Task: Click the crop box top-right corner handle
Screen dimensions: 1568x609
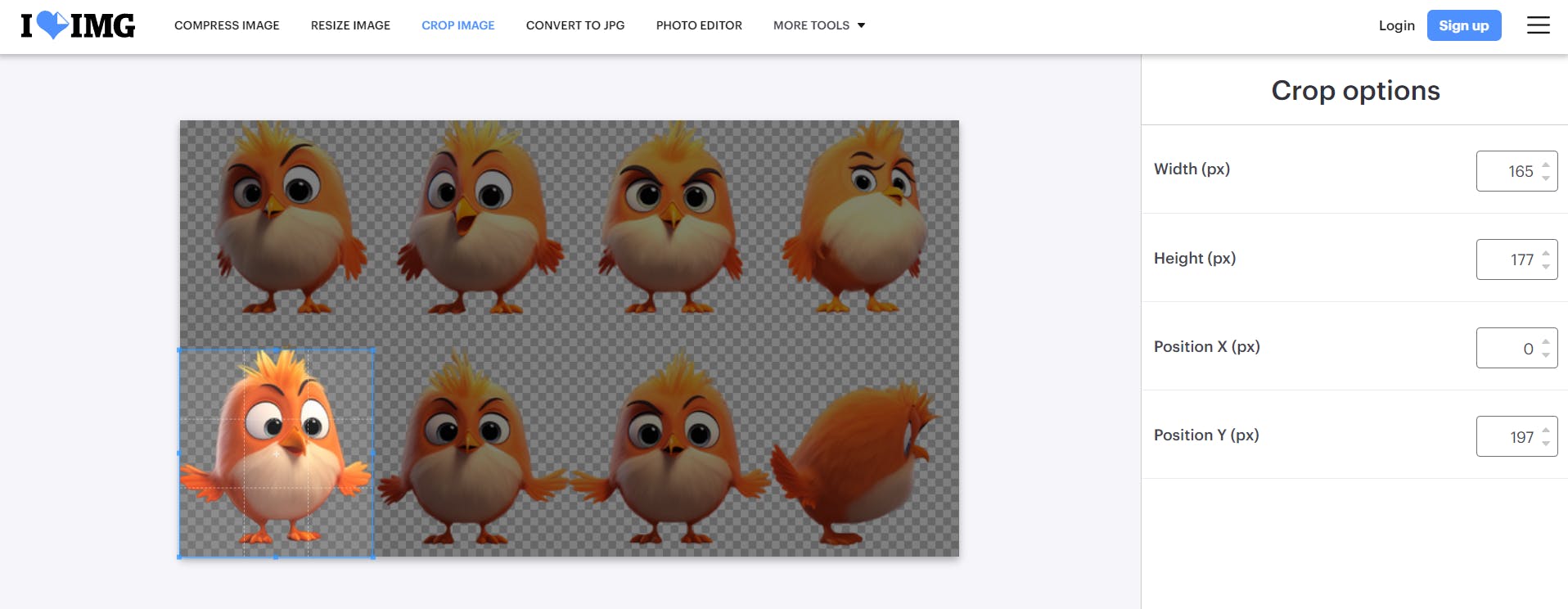Action: (373, 350)
